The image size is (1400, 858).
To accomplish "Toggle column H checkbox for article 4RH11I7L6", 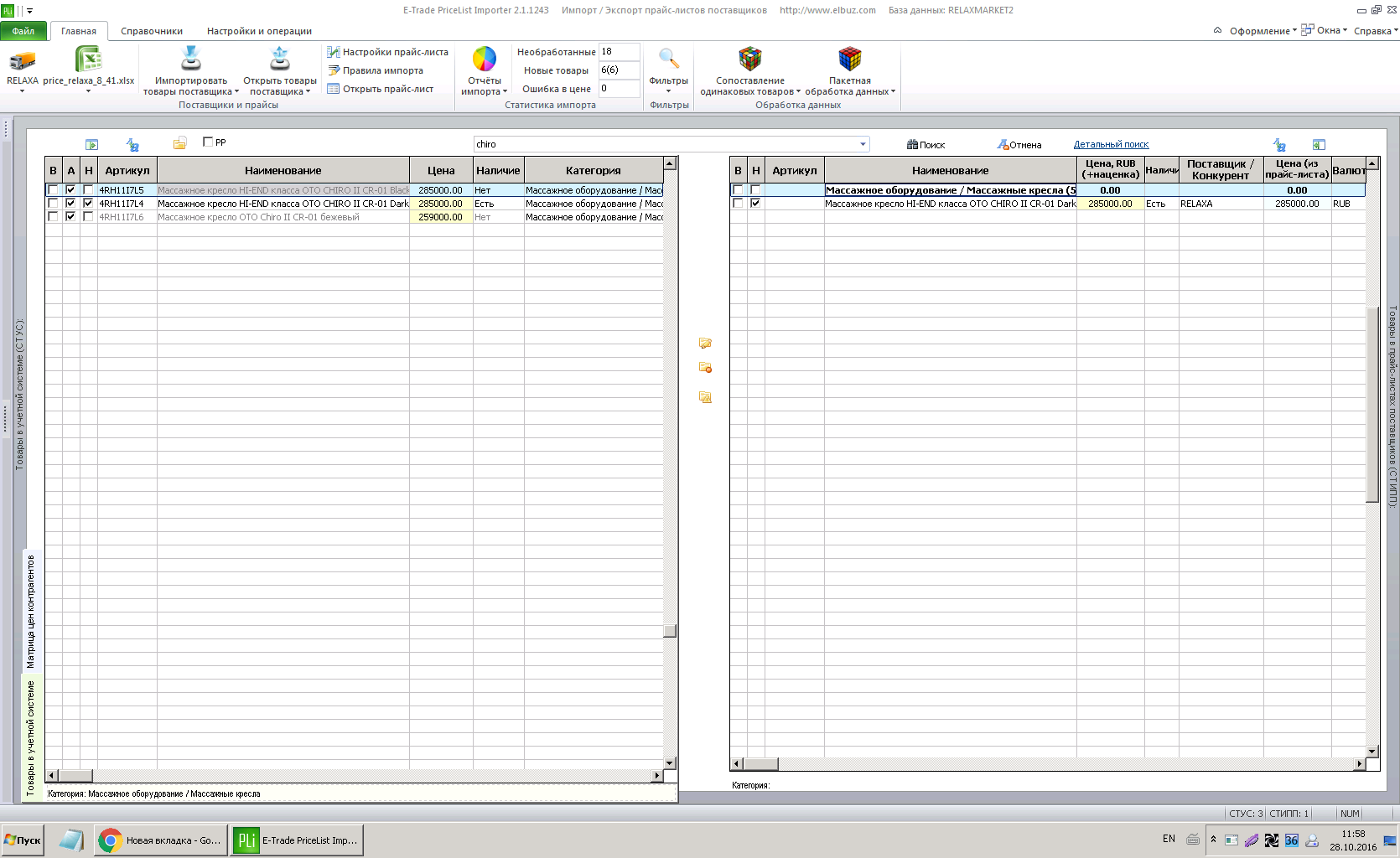I will coord(88,217).
